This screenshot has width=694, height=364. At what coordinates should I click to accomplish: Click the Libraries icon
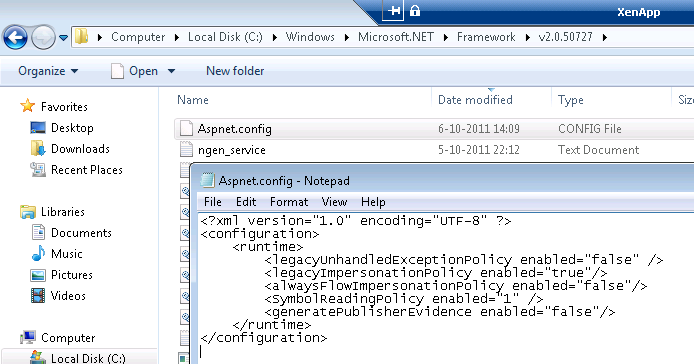coord(27,212)
